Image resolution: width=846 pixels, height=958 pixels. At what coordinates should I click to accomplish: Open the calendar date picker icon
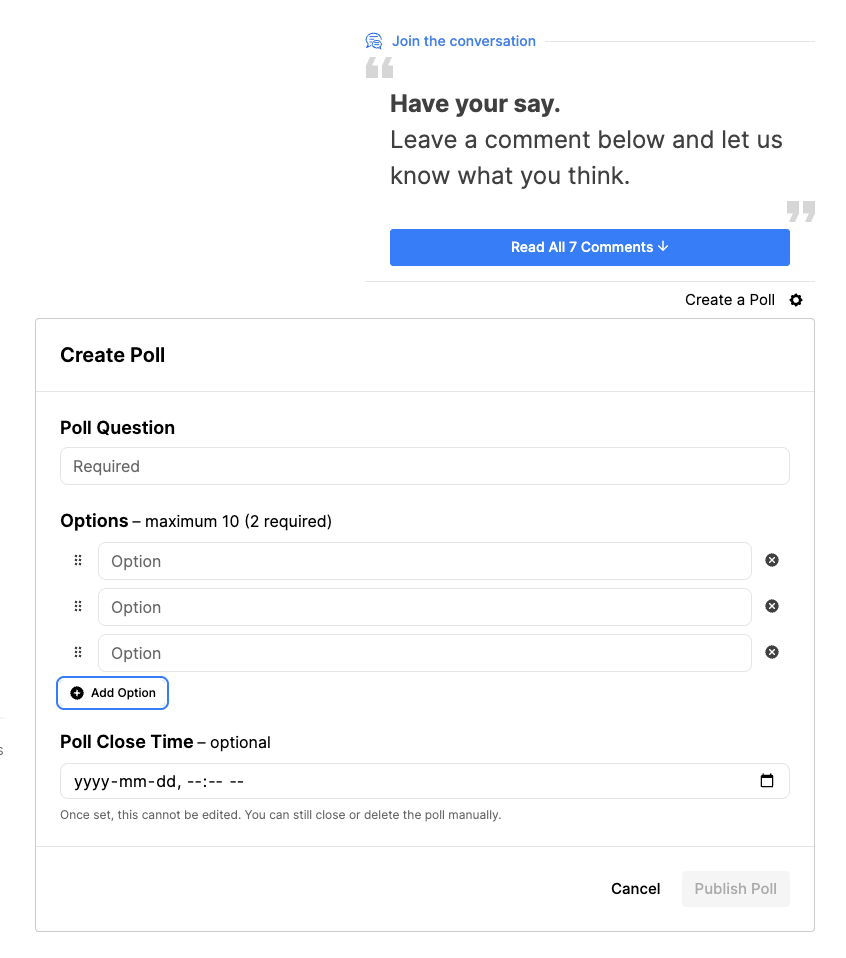[767, 781]
